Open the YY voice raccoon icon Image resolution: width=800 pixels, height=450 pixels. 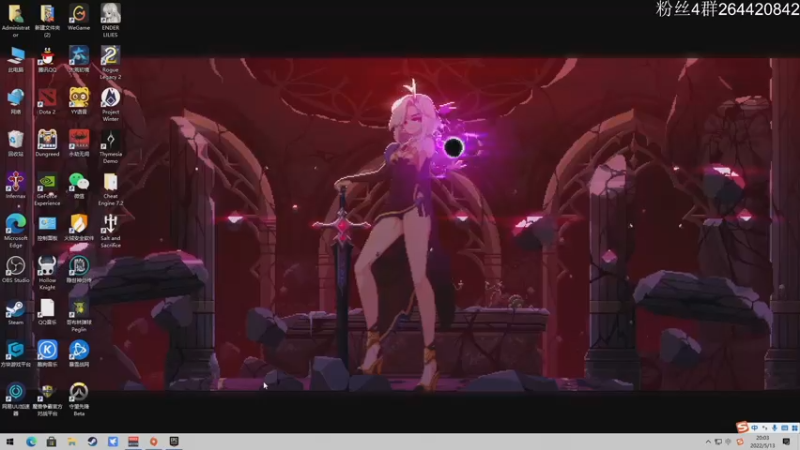tap(79, 101)
